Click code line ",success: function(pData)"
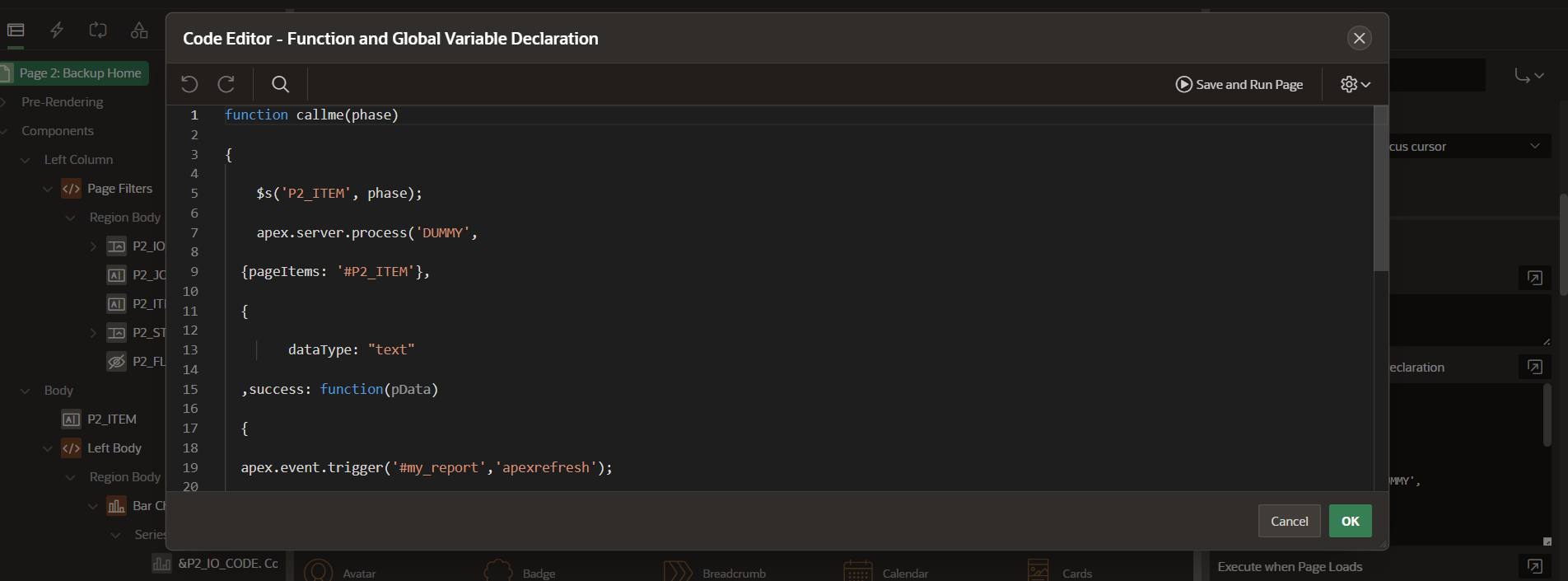1568x581 pixels. click(x=339, y=389)
